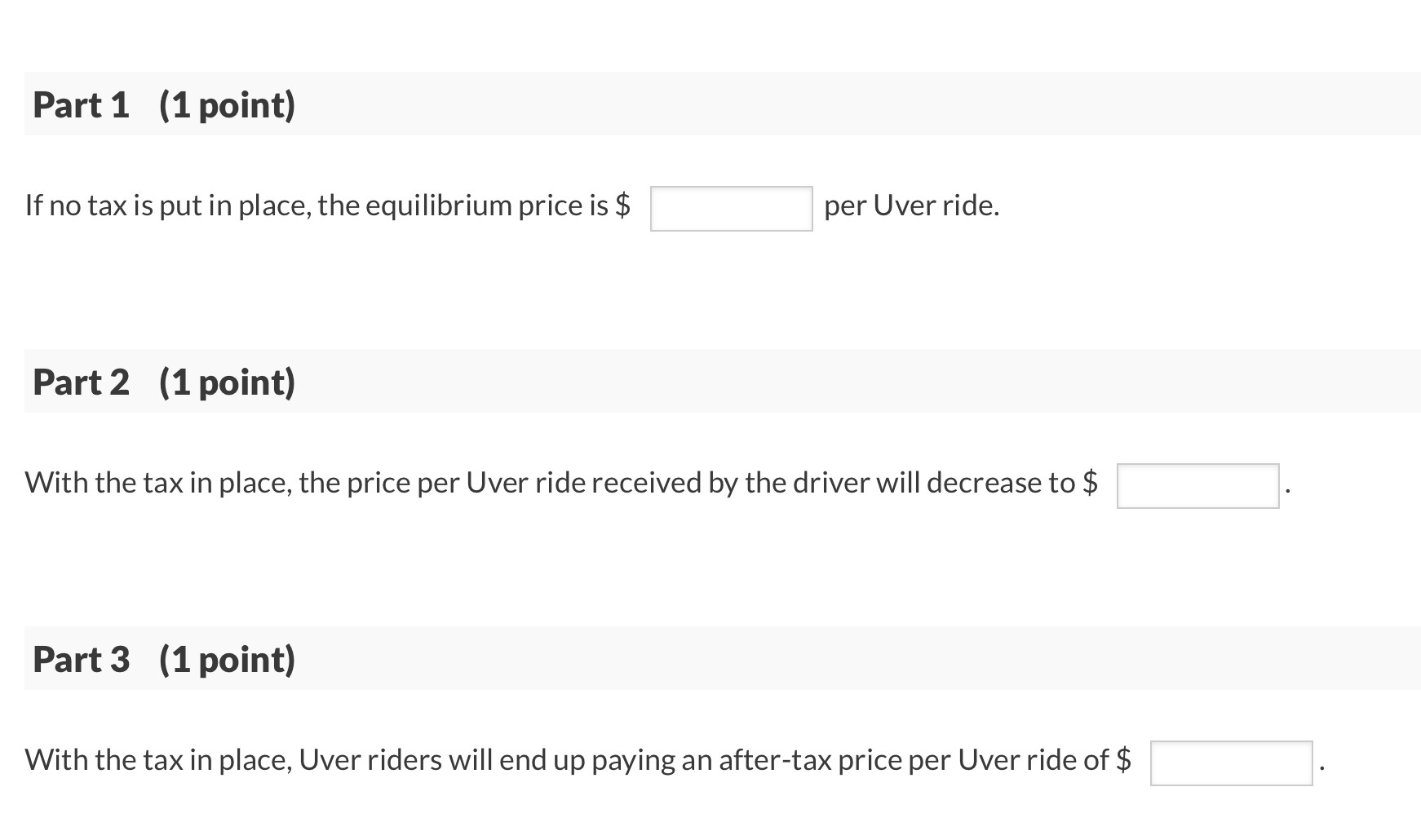Click the dollar sign before driver price box
The height and width of the screenshot is (840, 1421).
[1090, 483]
